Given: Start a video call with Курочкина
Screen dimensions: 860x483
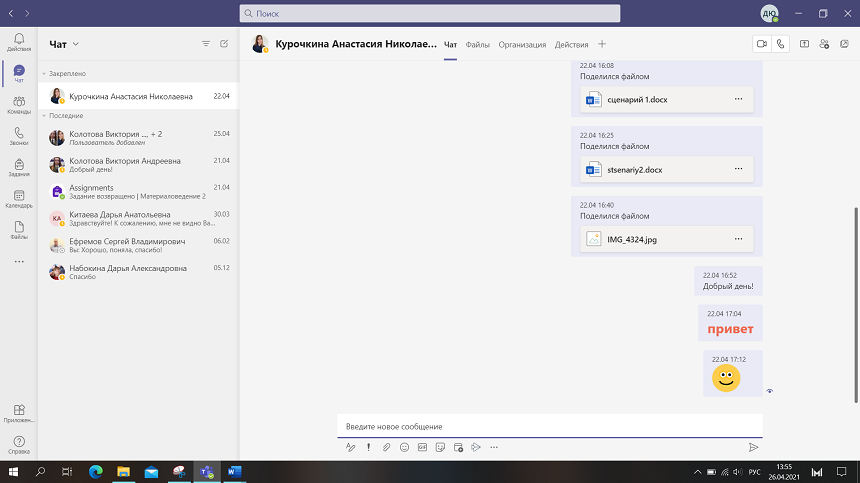Looking at the screenshot, I should click(x=761, y=44).
